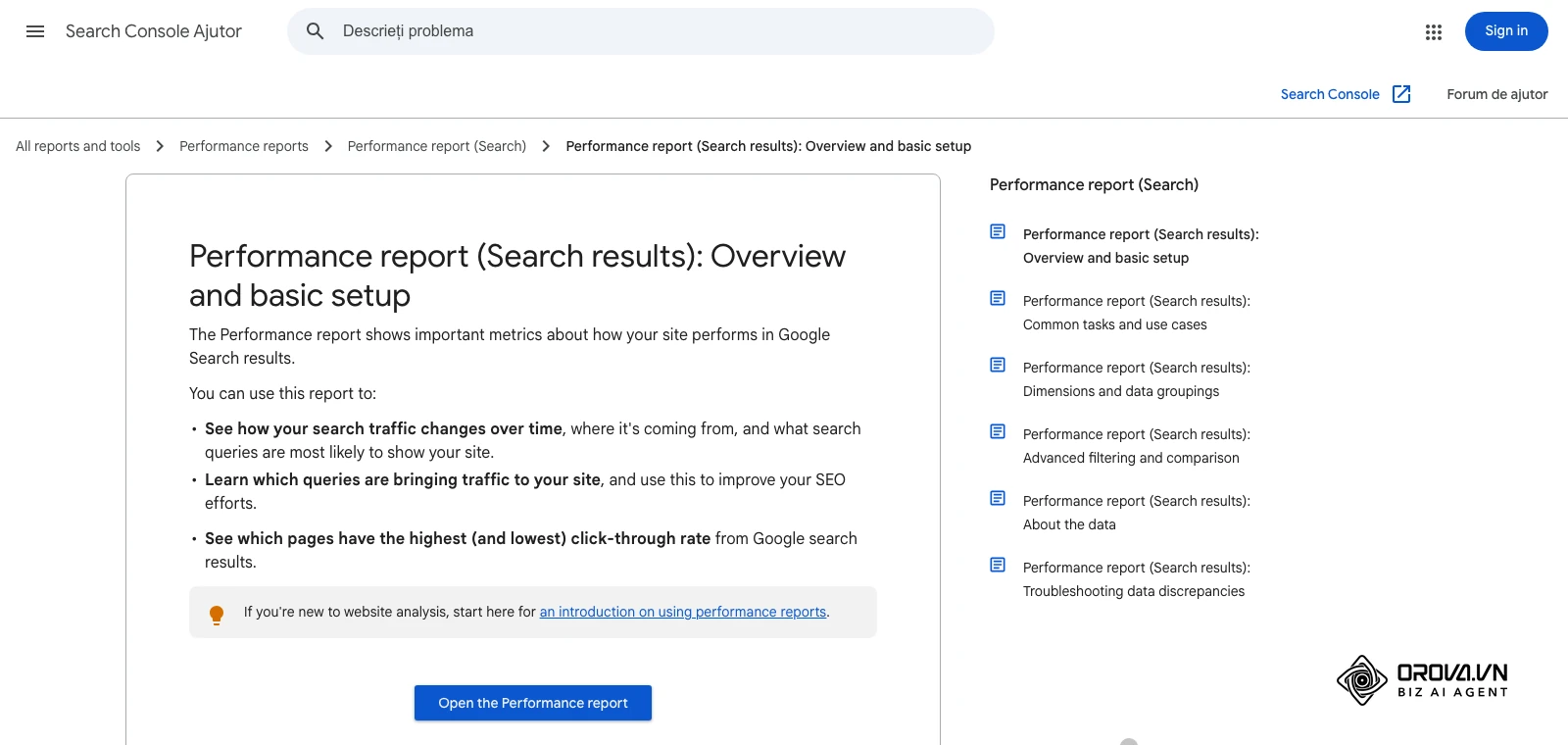Click article icon beside Common tasks and use cases
The image size is (1568, 745).
998,298
